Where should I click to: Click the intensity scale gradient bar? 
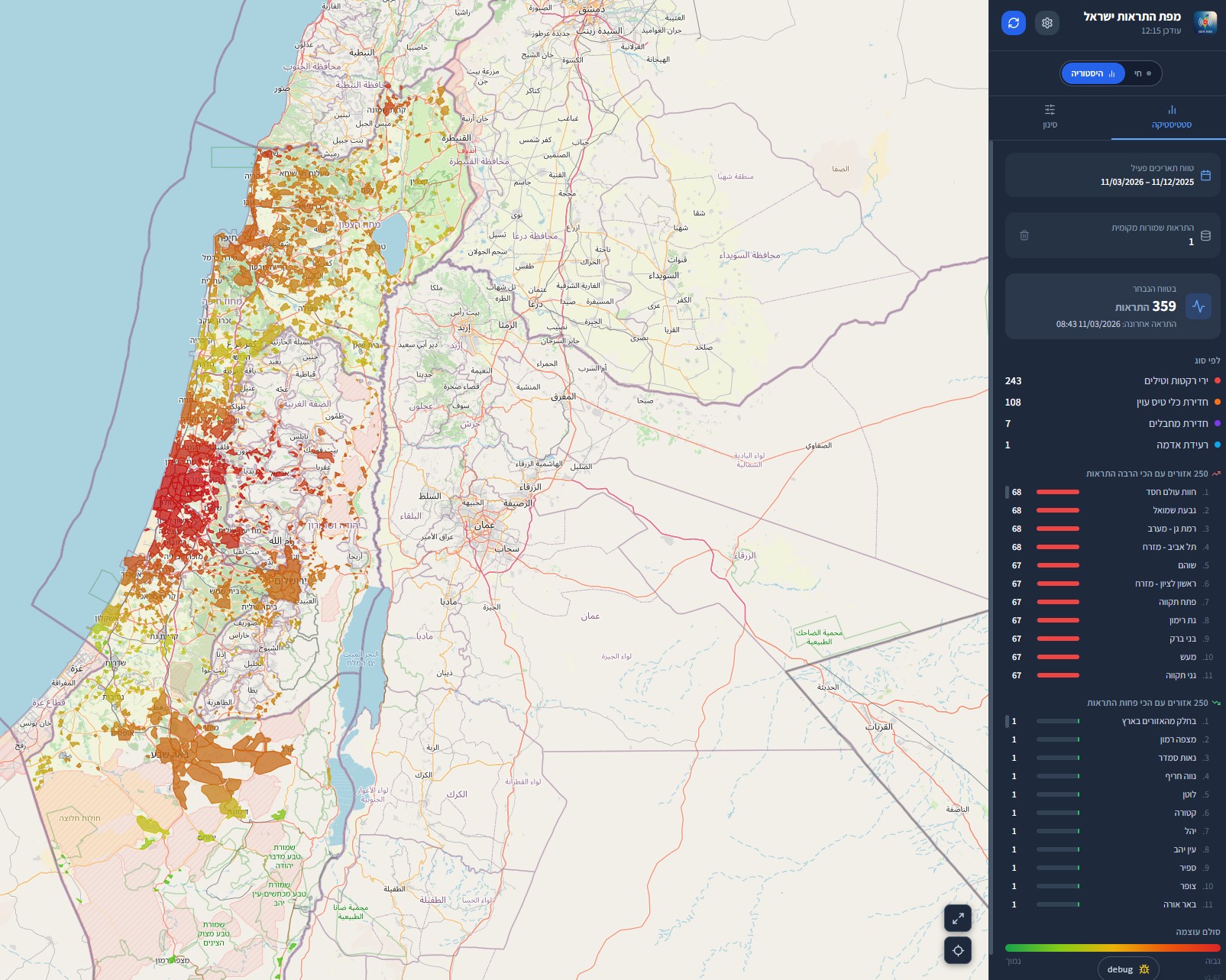1112,948
